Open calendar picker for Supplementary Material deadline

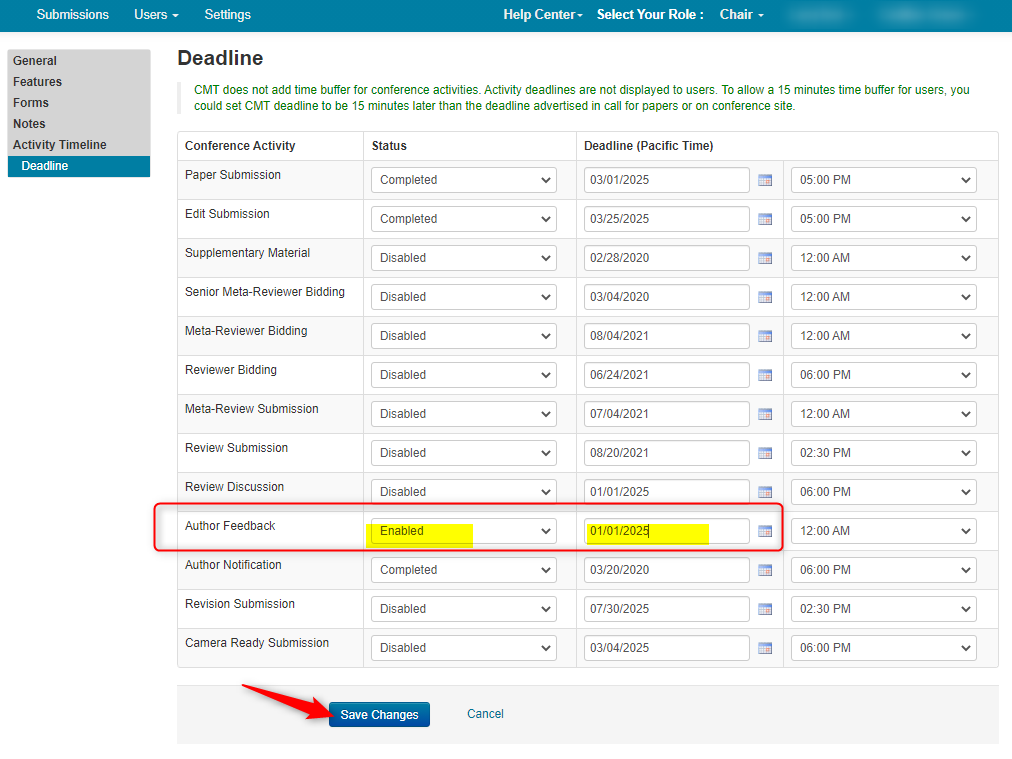pos(765,258)
